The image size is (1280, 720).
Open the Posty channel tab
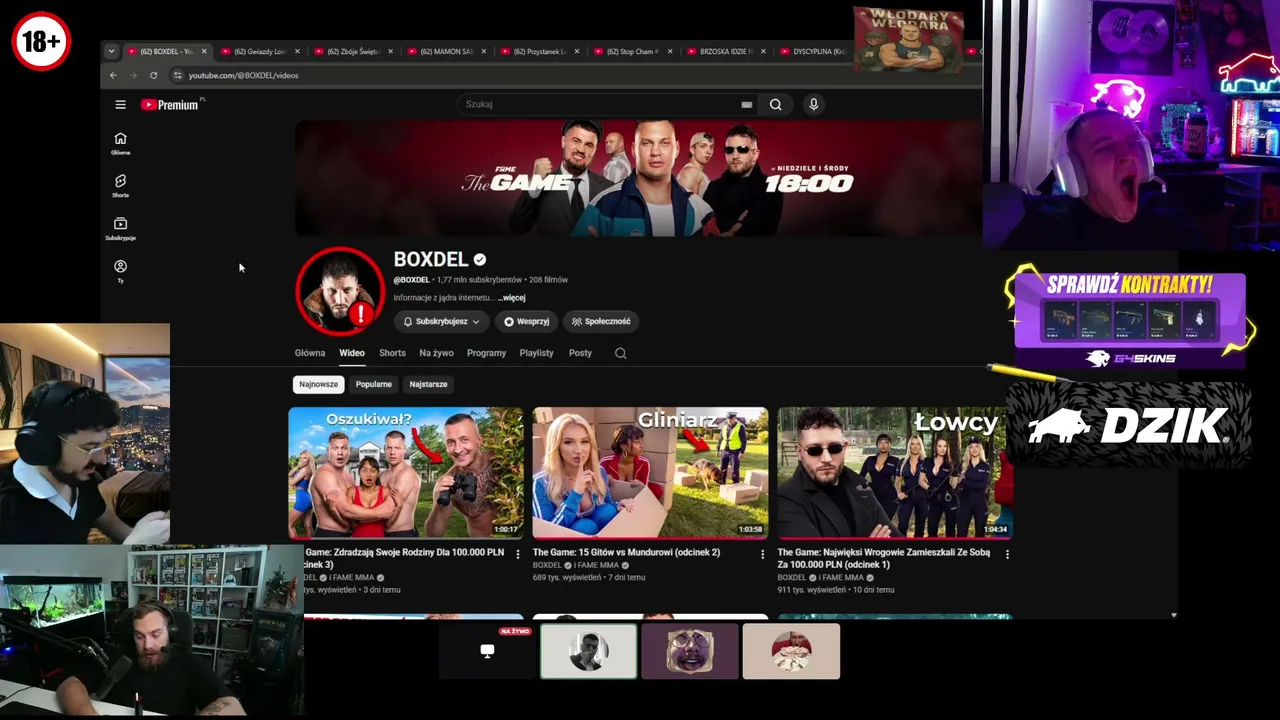tap(580, 353)
